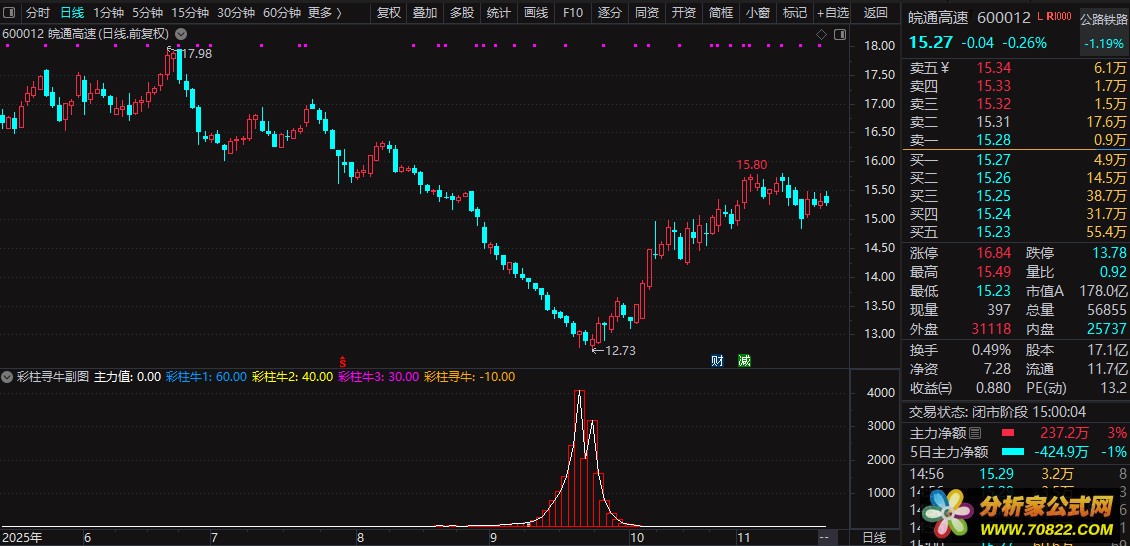Viewport: 1130px width, 546px height.
Task: Click the chart layout icon at top-left
Action: coord(11,13)
